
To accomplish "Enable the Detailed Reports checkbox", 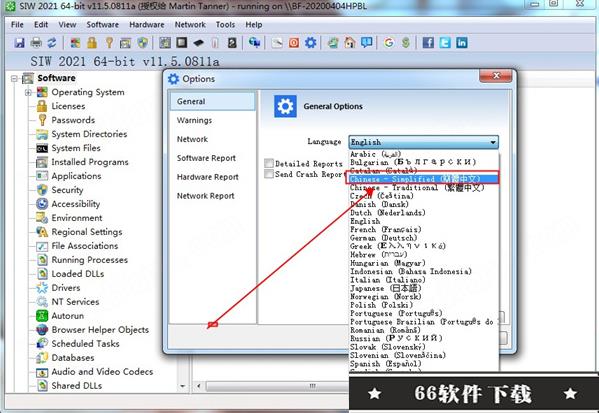I will click(269, 163).
